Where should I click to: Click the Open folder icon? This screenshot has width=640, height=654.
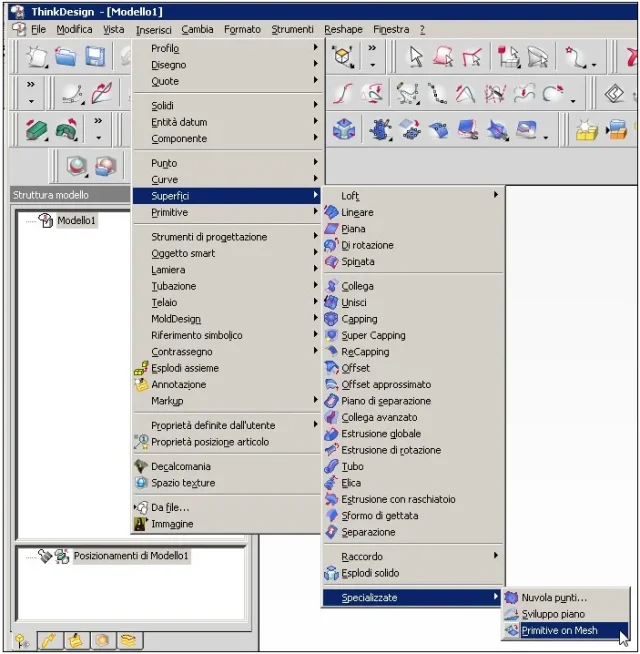[x=65, y=57]
